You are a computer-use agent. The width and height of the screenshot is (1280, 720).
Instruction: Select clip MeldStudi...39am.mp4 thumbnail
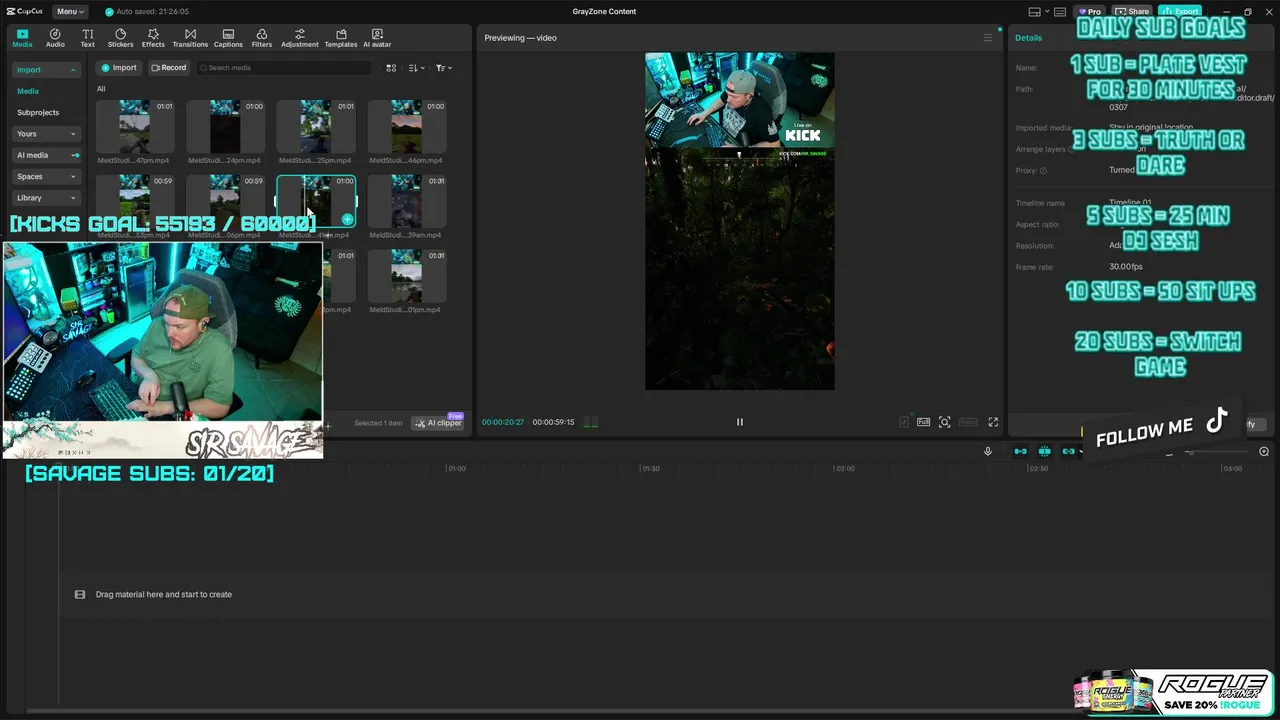pyautogui.click(x=406, y=201)
